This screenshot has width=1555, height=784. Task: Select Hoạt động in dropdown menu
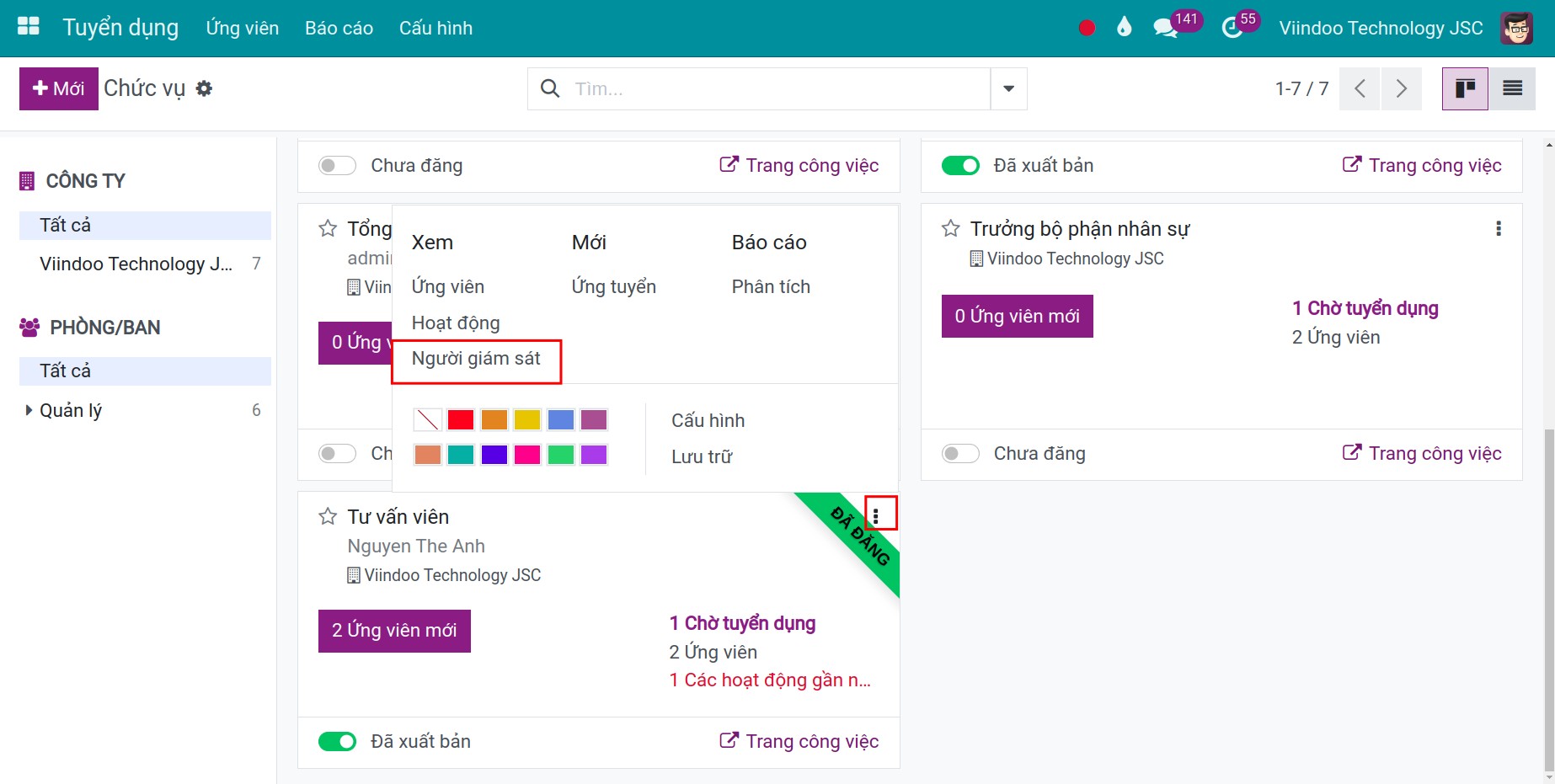(x=456, y=323)
